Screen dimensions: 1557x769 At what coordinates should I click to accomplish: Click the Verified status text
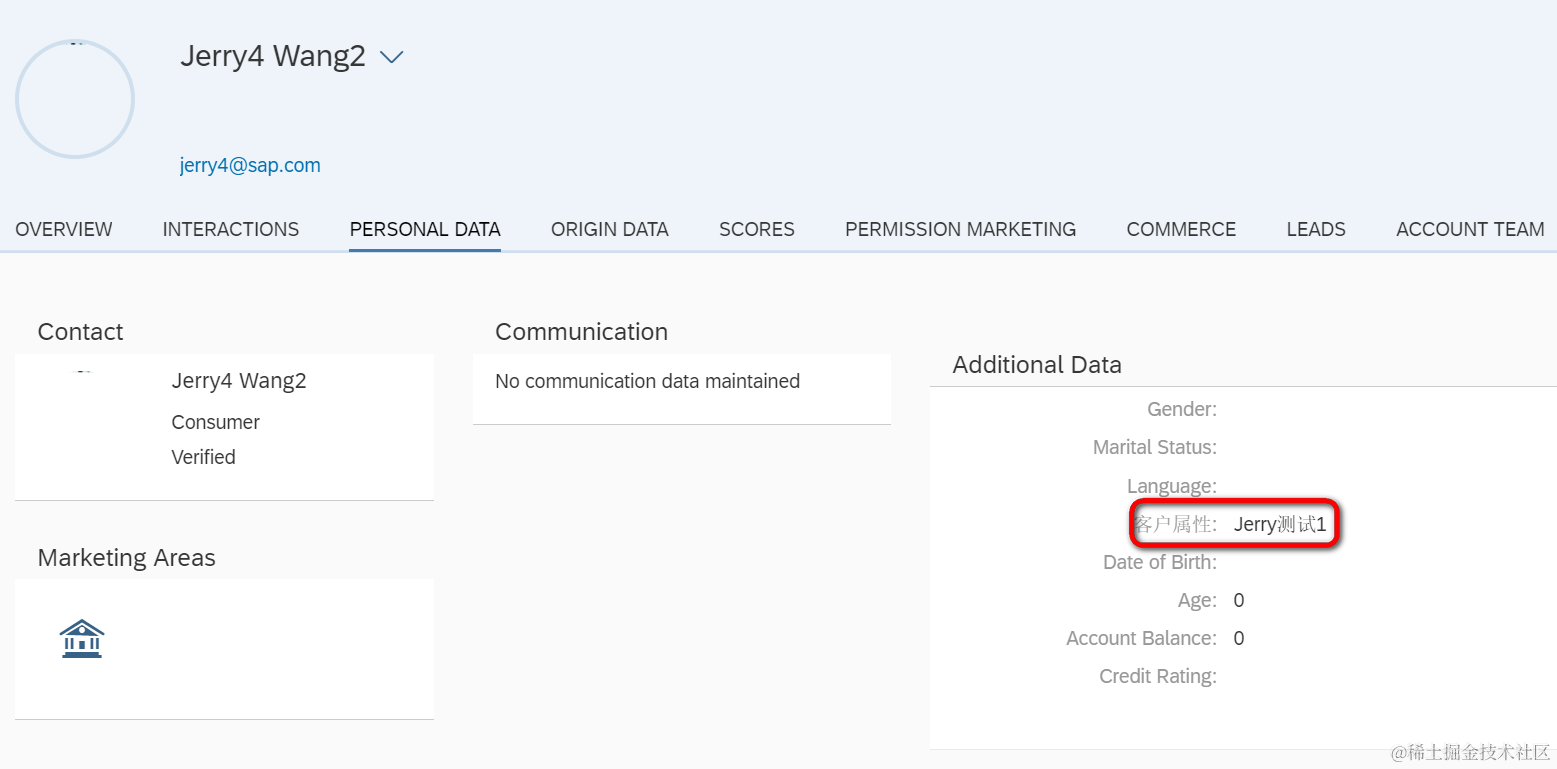tap(204, 457)
